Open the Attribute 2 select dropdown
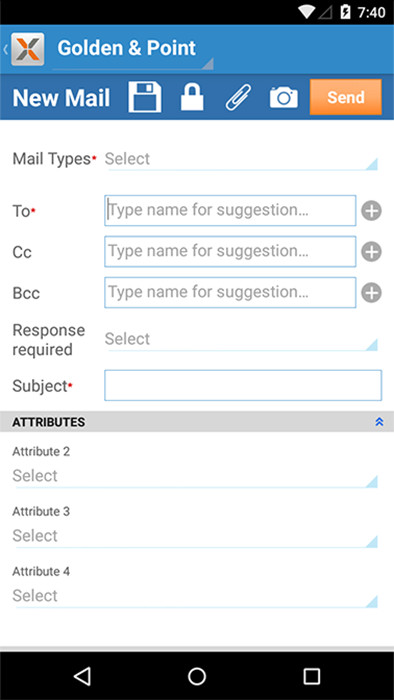Image resolution: width=394 pixels, height=700 pixels. pyautogui.click(x=195, y=476)
